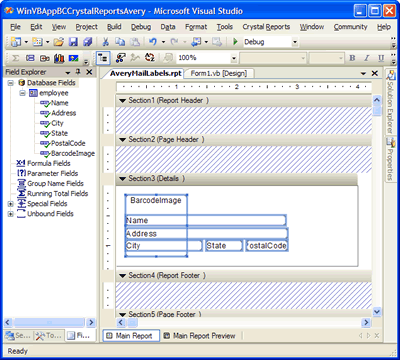This screenshot has height=360, width=400.
Task: Open the Data menu
Action: tap(168, 27)
